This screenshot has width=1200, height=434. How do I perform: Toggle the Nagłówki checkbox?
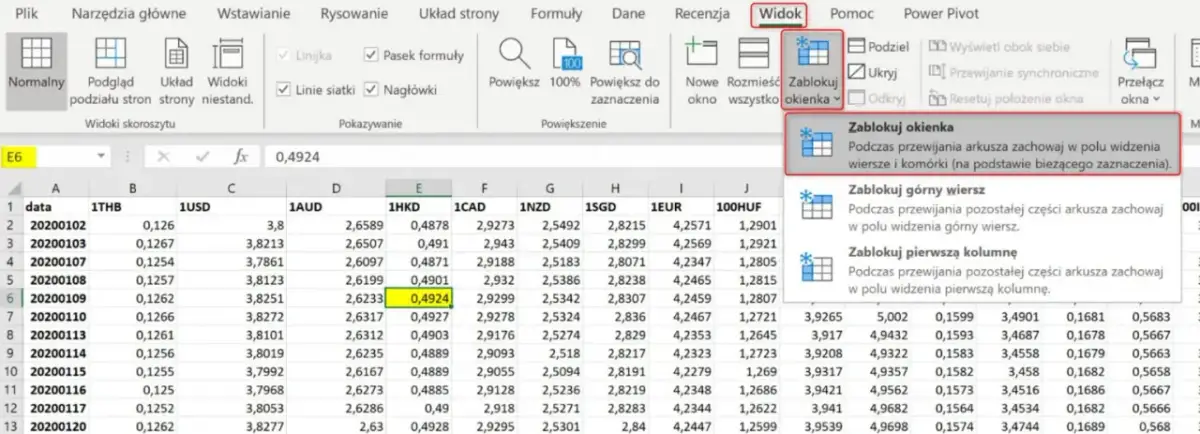tap(372, 89)
